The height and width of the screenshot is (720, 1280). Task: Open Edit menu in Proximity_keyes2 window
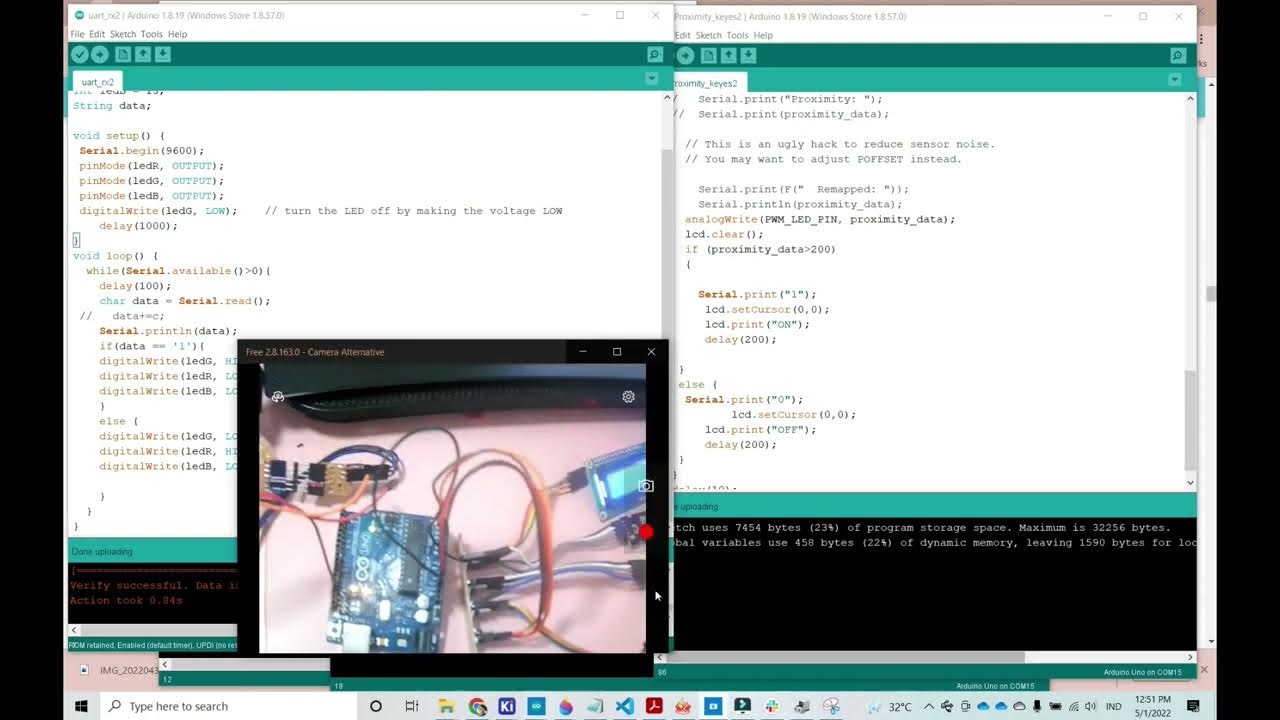(683, 35)
